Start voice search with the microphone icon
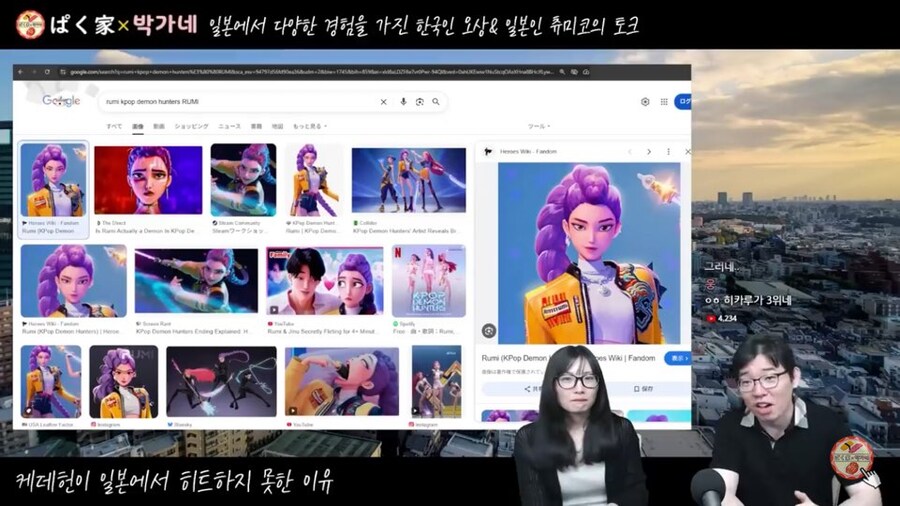This screenshot has width=900, height=506. pos(404,102)
